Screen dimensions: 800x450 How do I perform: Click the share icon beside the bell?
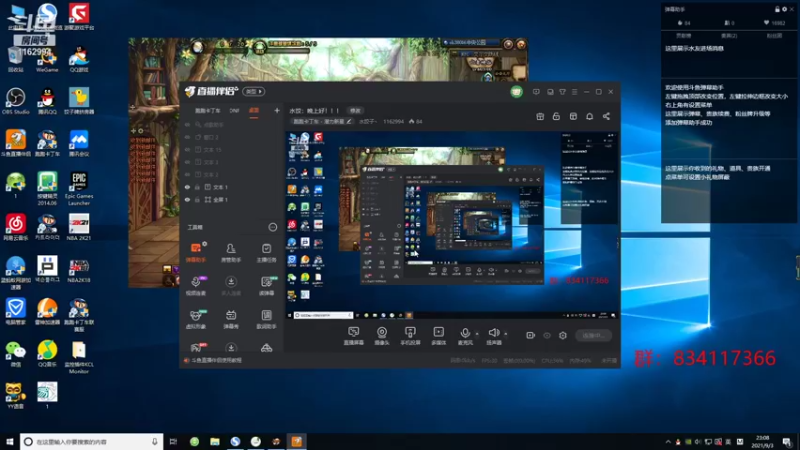(606, 116)
